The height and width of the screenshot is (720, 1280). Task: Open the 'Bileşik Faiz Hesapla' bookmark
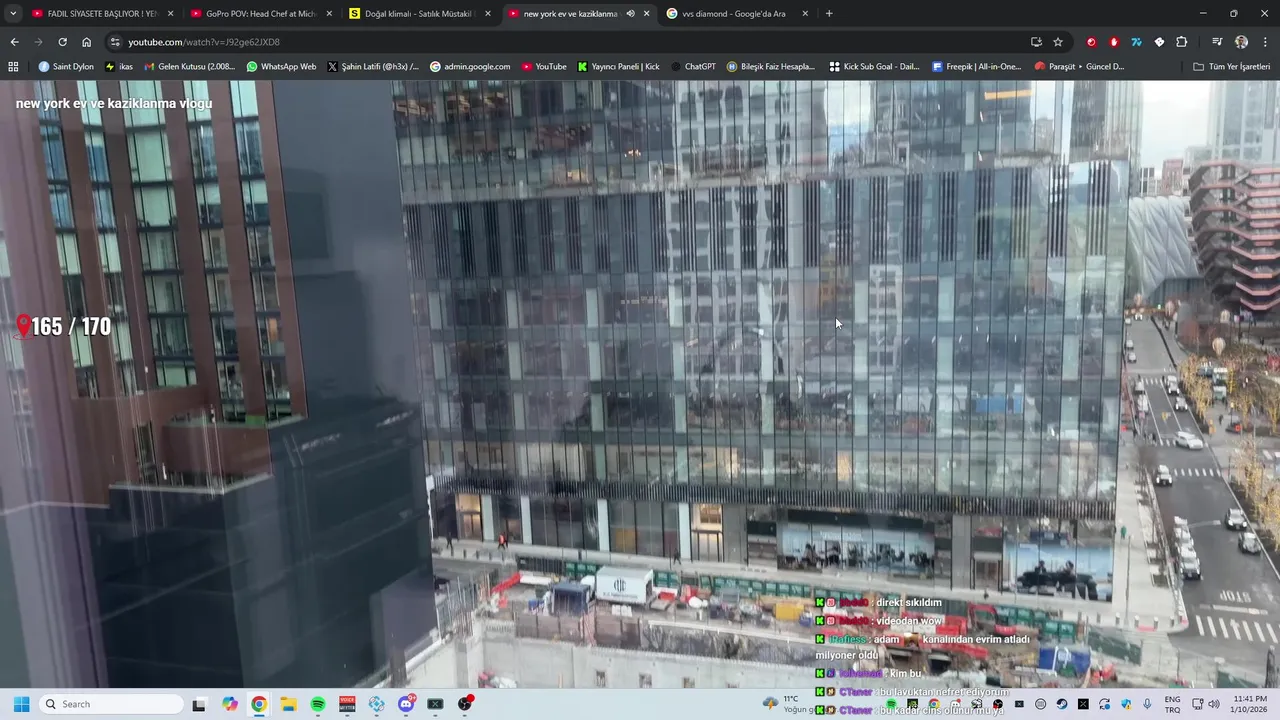(771, 67)
